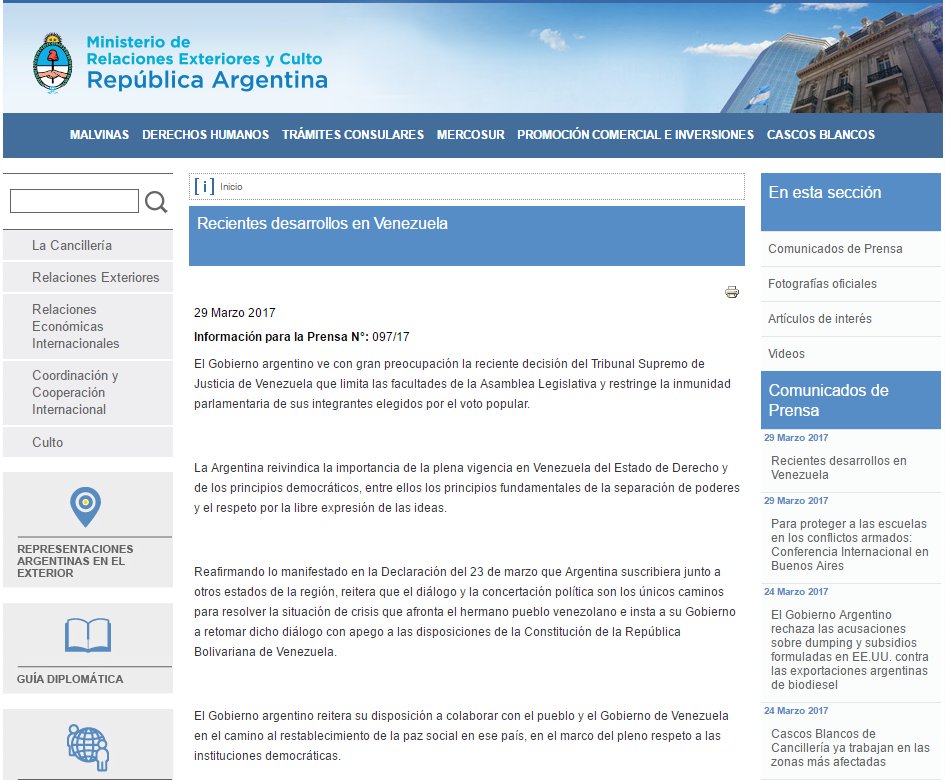Open PROMOCIÓN COMERCIAL E INVERSIONES menu
Image resolution: width=945 pixels, height=780 pixels.
point(635,135)
